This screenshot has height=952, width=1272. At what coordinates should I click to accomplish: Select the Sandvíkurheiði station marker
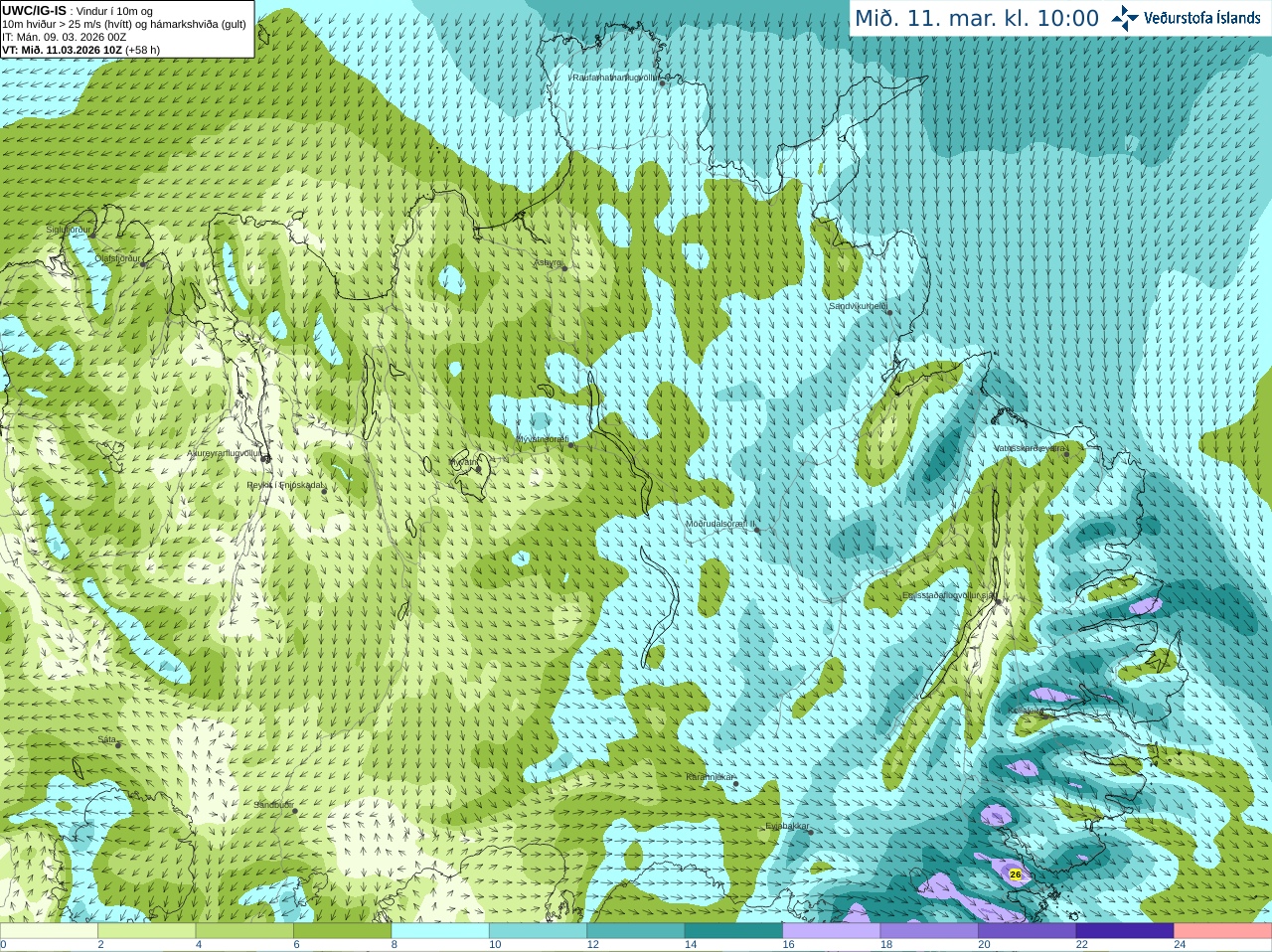point(889,313)
